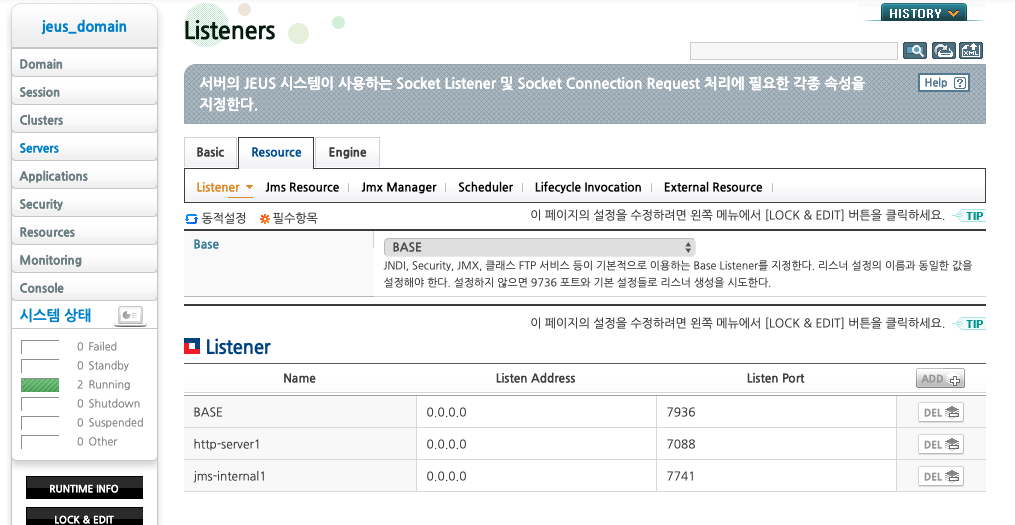The image size is (1015, 525).
Task: Open the Scheduler sub-tab
Action: pos(485,187)
